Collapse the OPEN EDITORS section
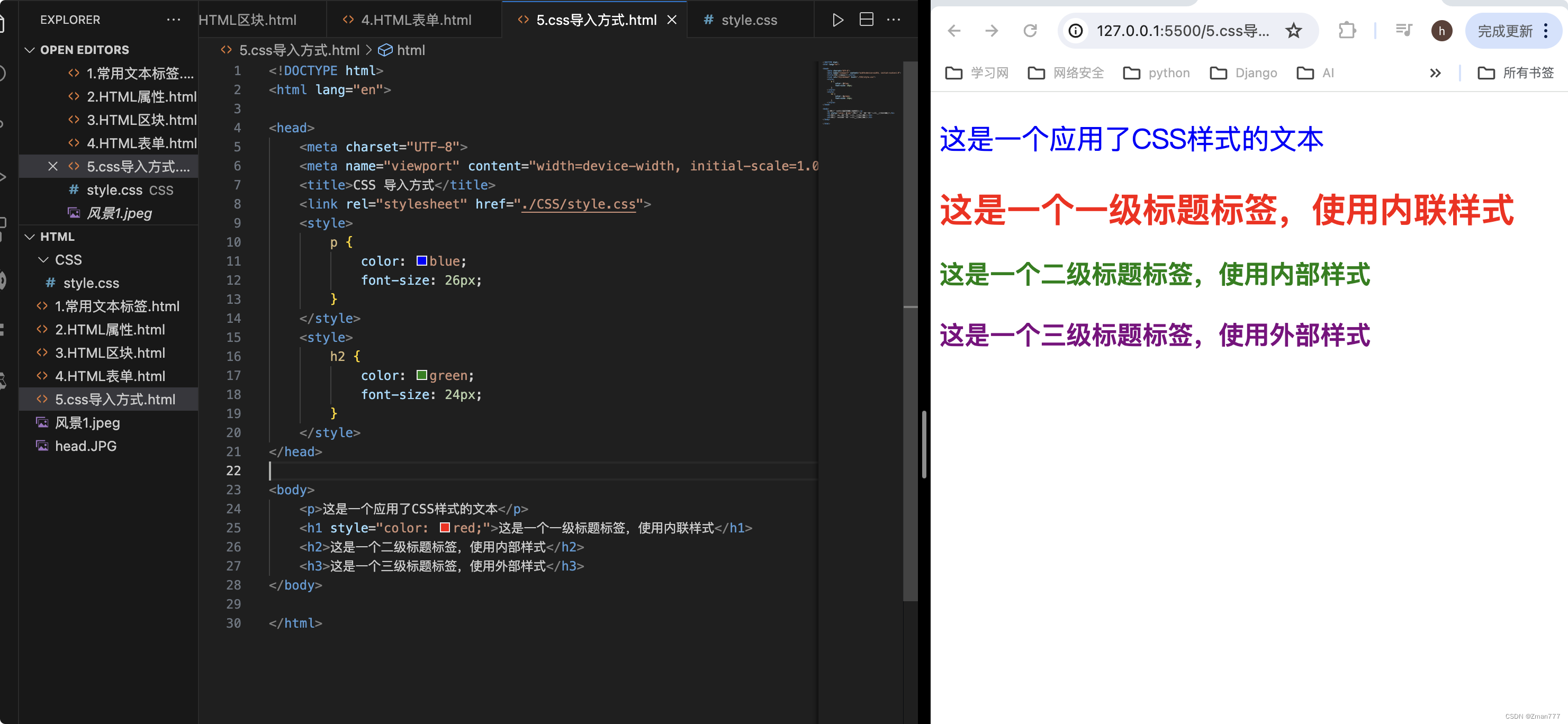This screenshot has height=724, width=1568. [29, 49]
